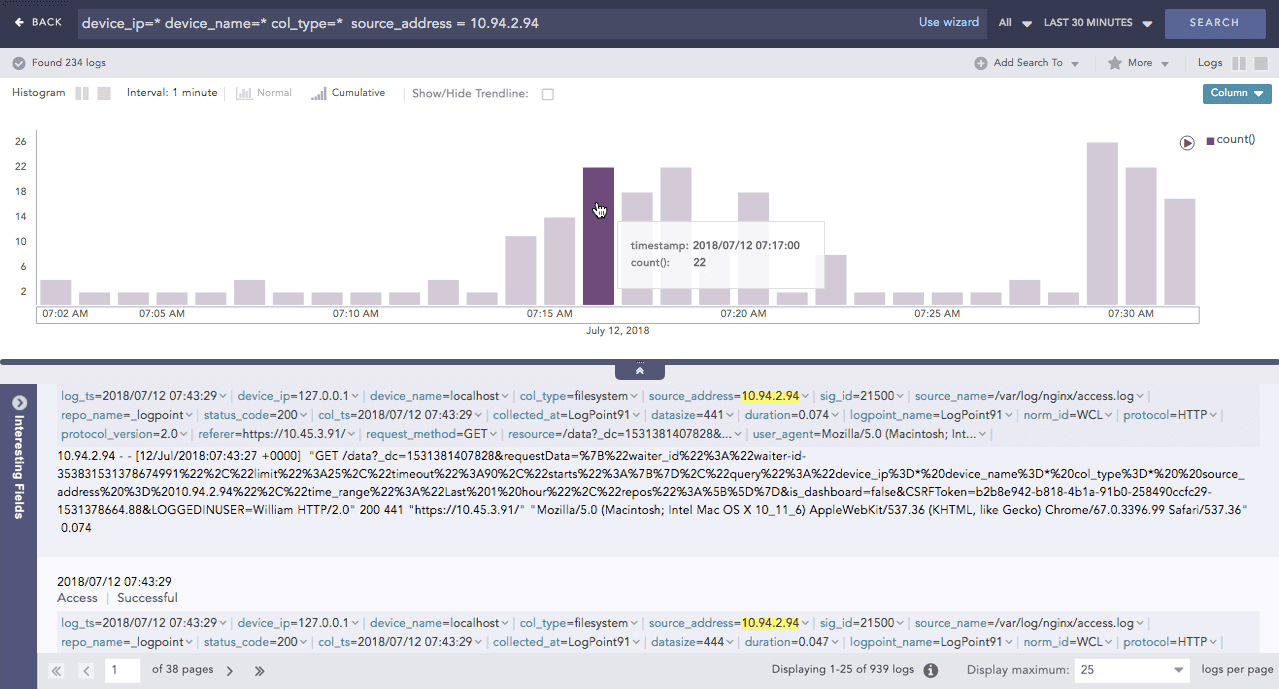Click the Use wizard link
This screenshot has width=1279, height=689.
point(947,22)
